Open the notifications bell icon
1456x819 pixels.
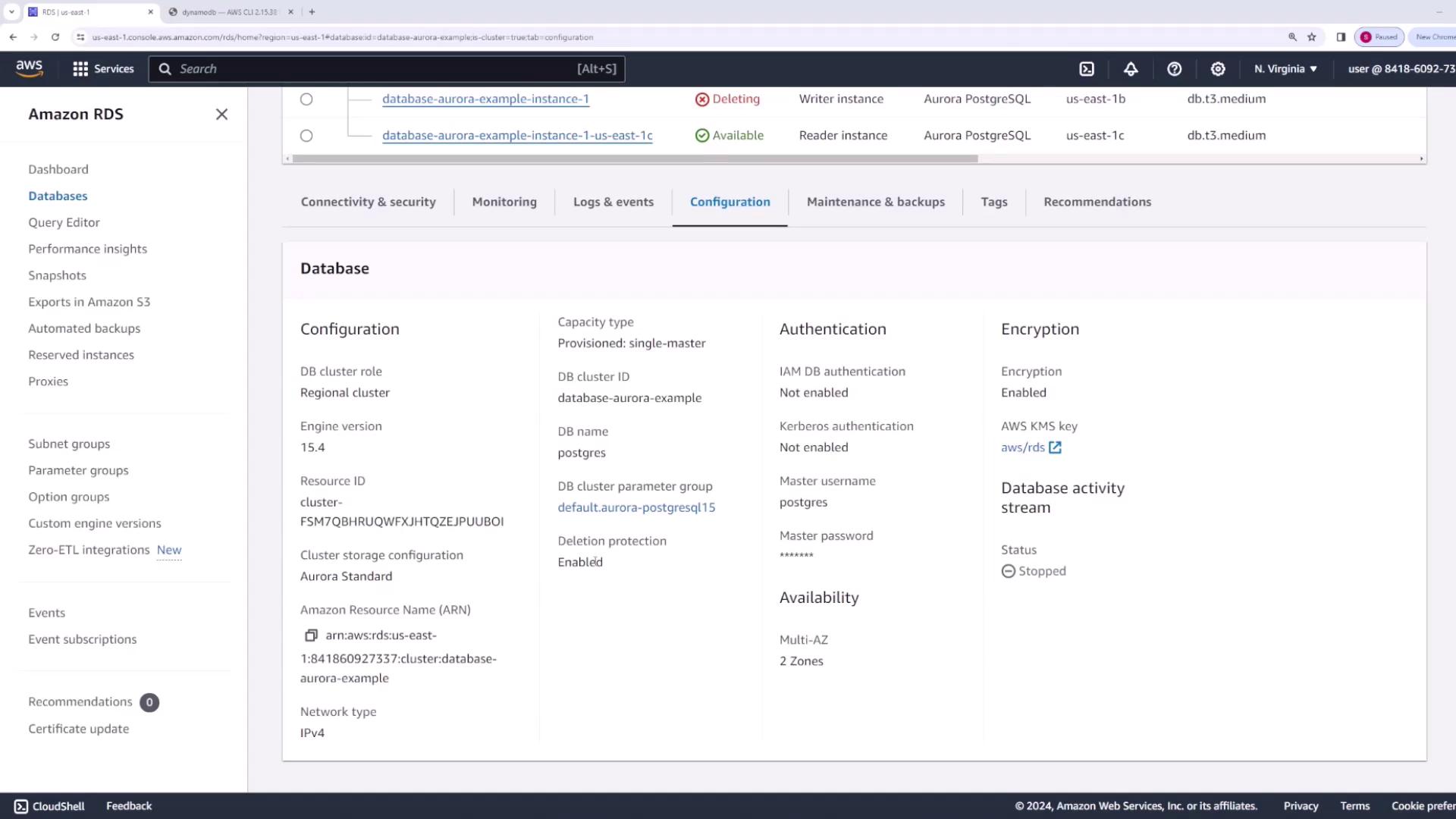(x=1131, y=69)
